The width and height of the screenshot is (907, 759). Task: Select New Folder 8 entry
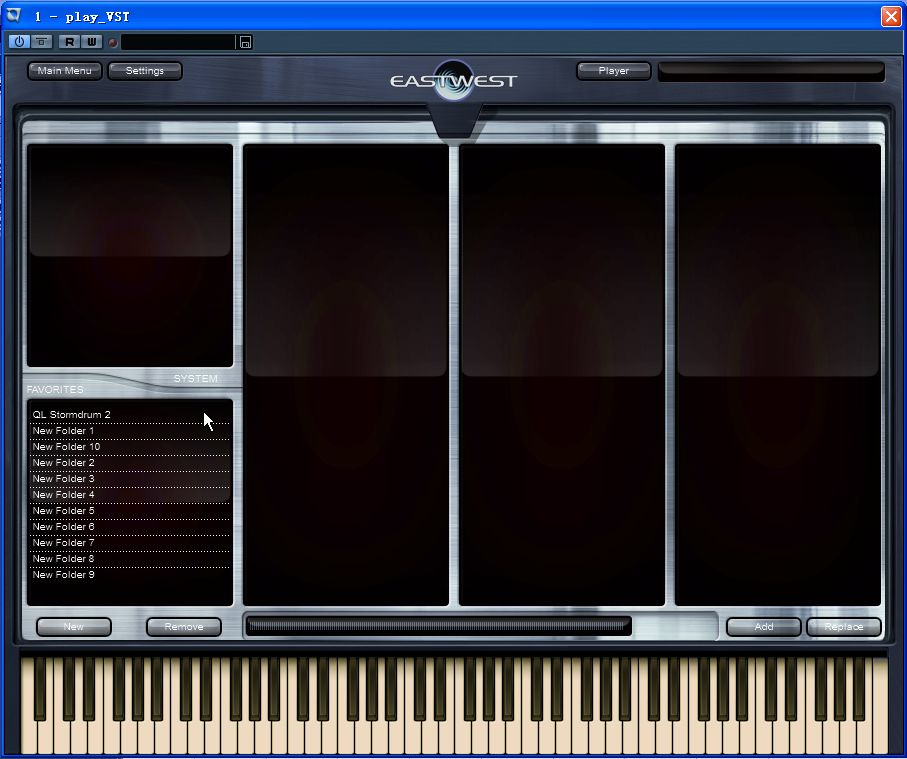point(130,559)
